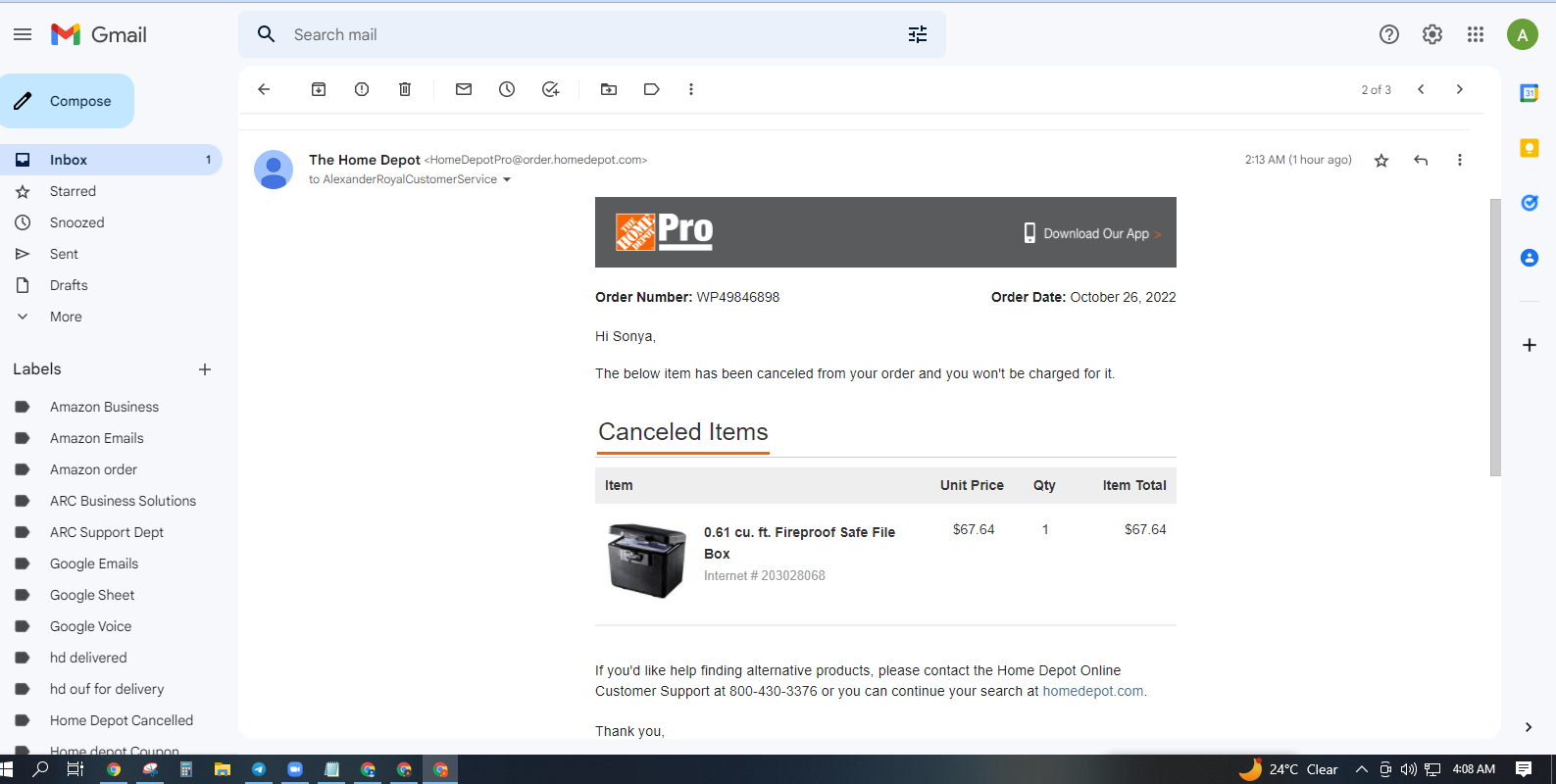1556x784 pixels.
Task: Open the Google Account avatar
Action: click(1523, 35)
